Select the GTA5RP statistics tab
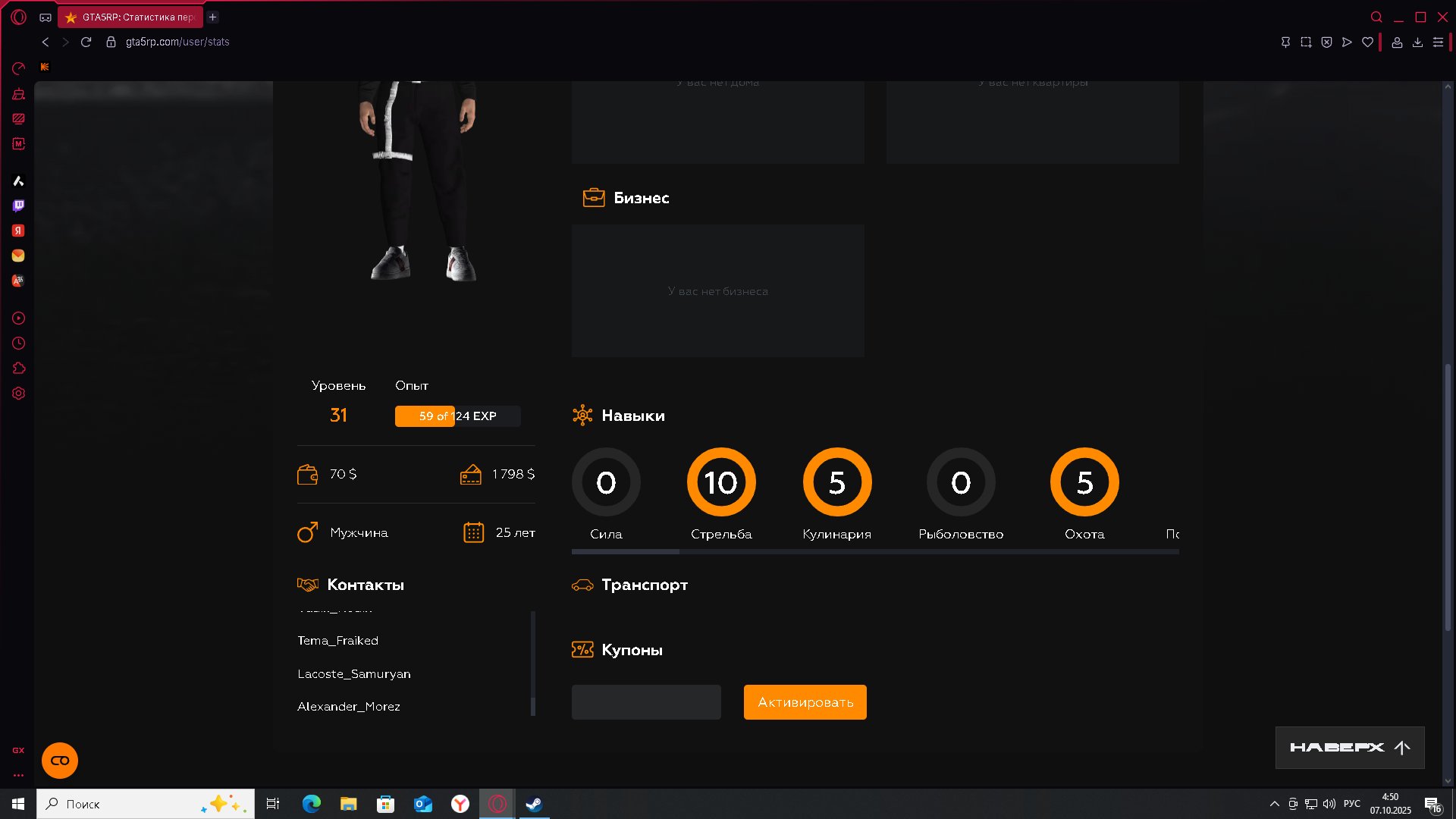The height and width of the screenshot is (819, 1456). coord(130,17)
